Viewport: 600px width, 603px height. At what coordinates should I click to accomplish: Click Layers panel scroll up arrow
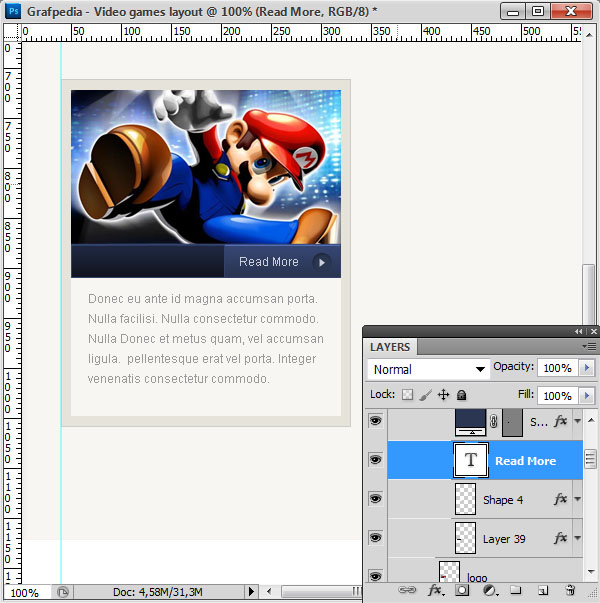coord(591,420)
